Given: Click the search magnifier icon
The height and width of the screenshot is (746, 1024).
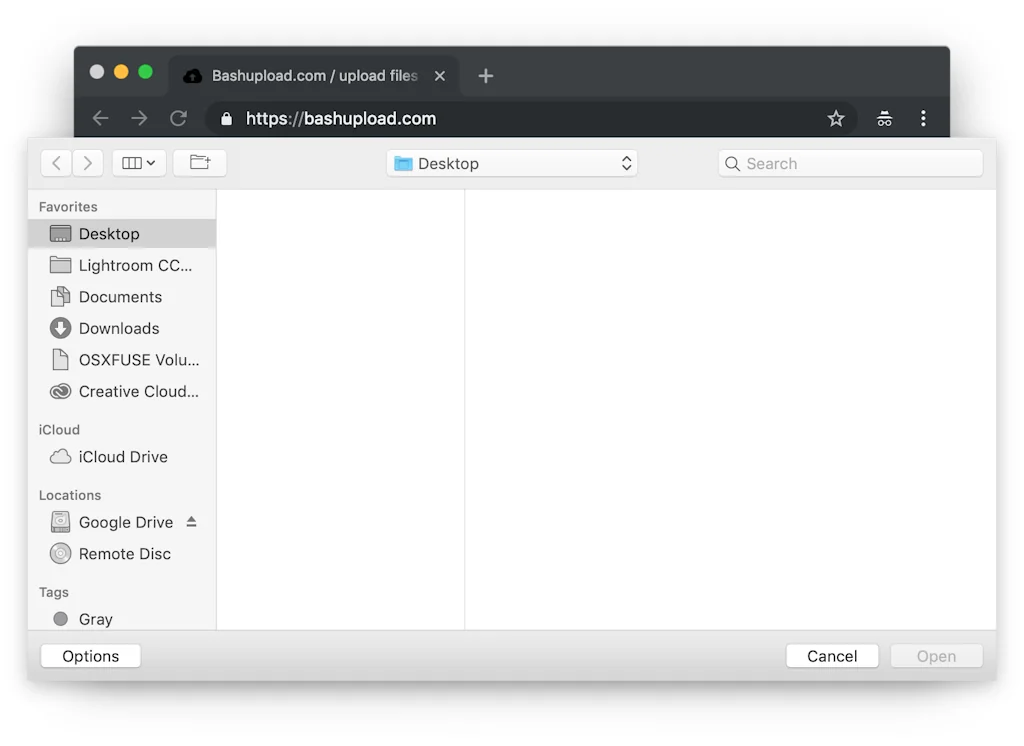Looking at the screenshot, I should (732, 163).
